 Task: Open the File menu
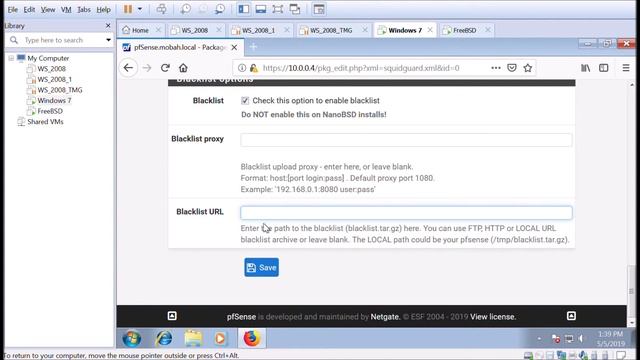point(13,9)
